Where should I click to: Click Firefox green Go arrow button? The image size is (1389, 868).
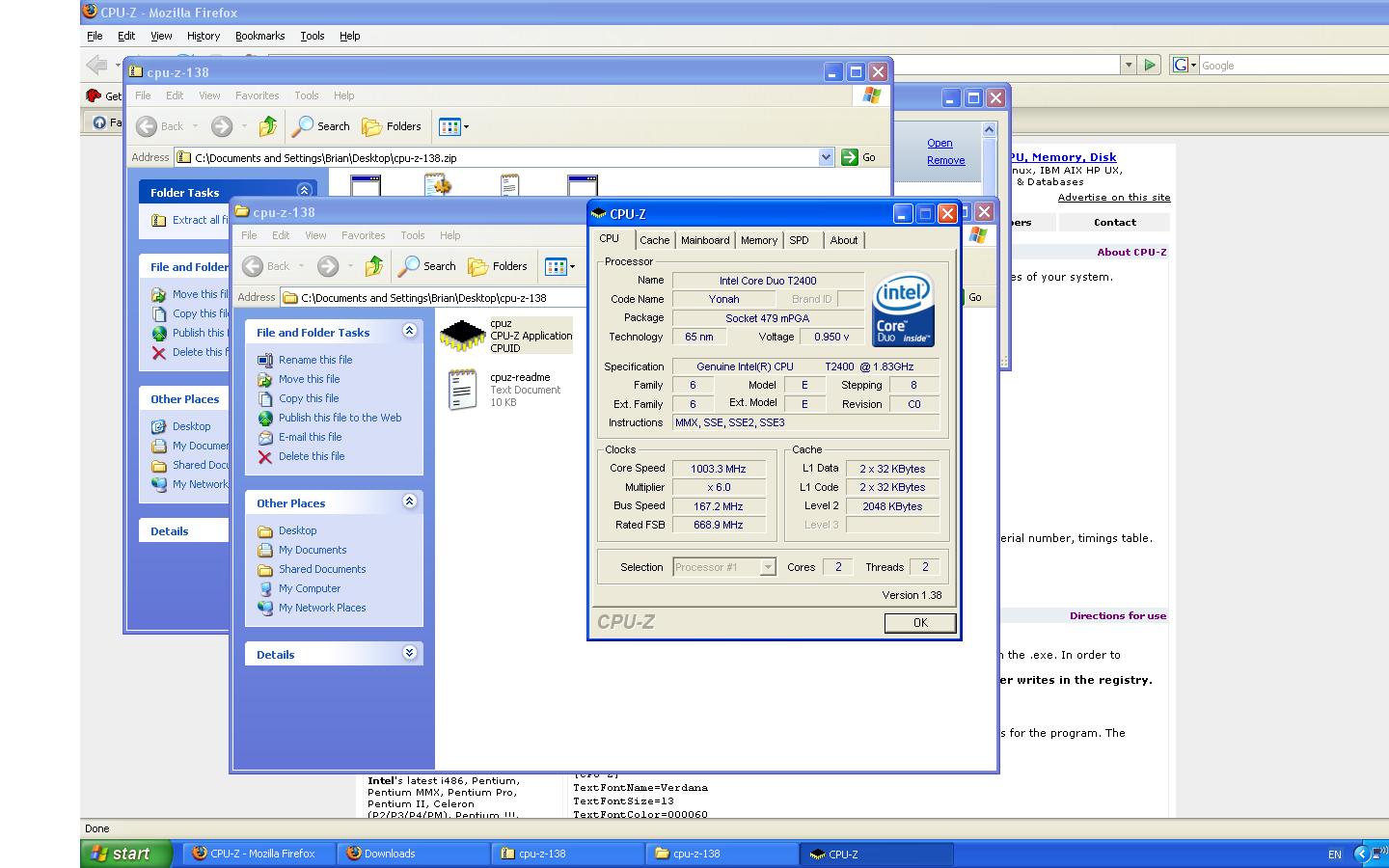pos(1150,65)
